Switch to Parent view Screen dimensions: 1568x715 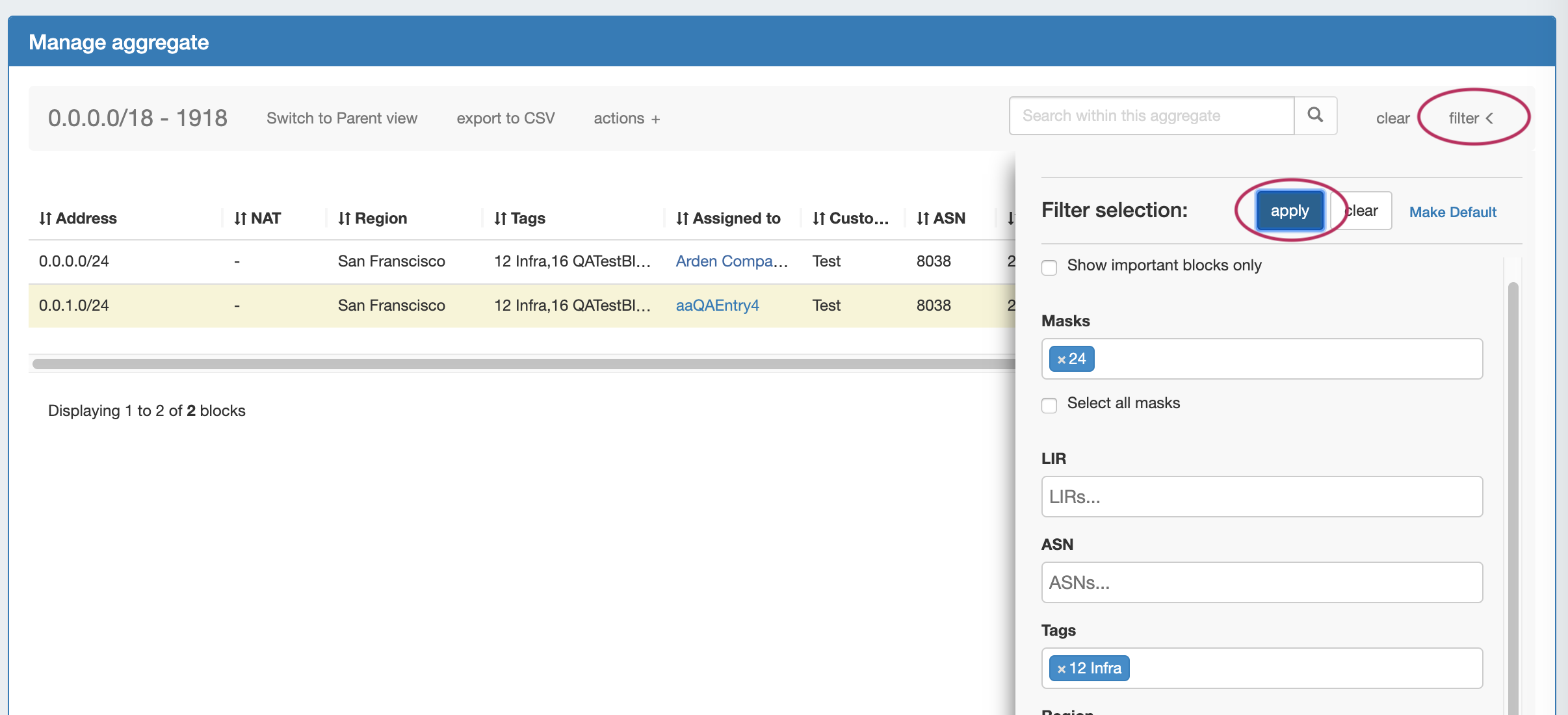click(341, 118)
